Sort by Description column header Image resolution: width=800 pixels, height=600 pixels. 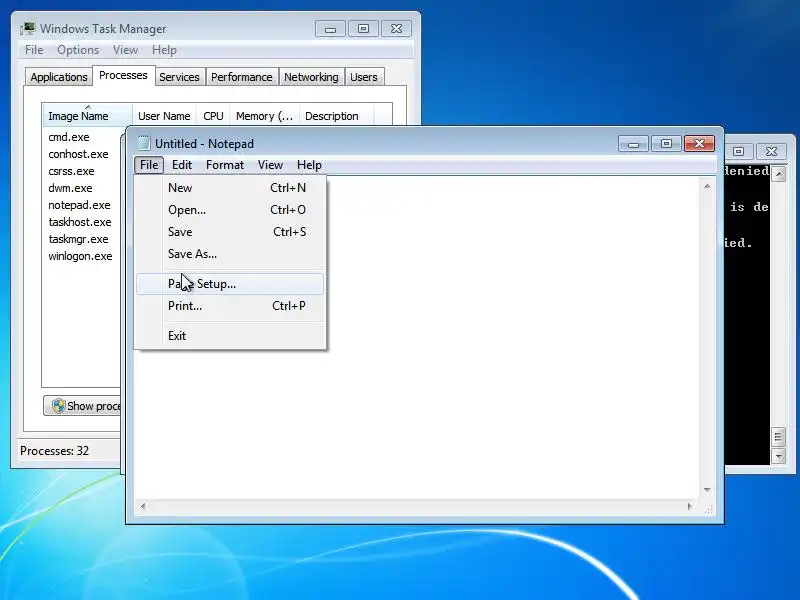[x=337, y=116]
